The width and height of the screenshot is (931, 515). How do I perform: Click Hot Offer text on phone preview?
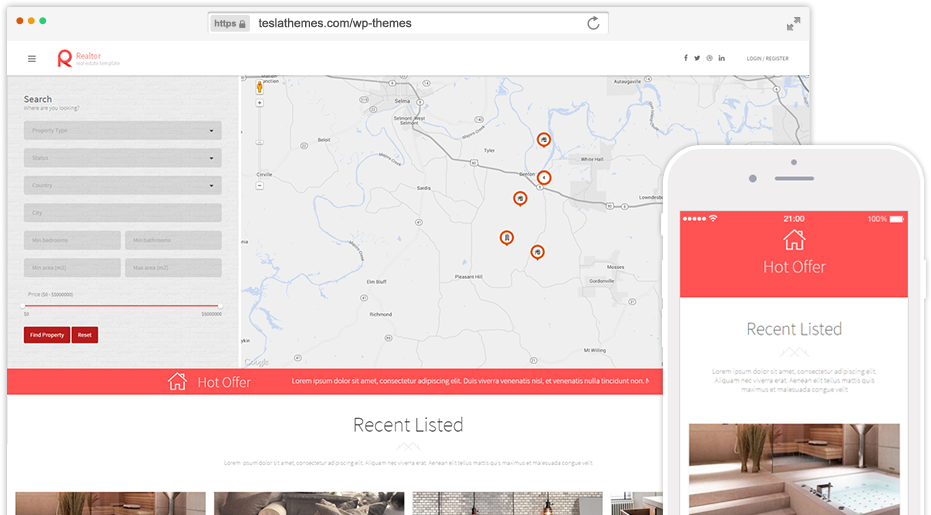(x=794, y=267)
